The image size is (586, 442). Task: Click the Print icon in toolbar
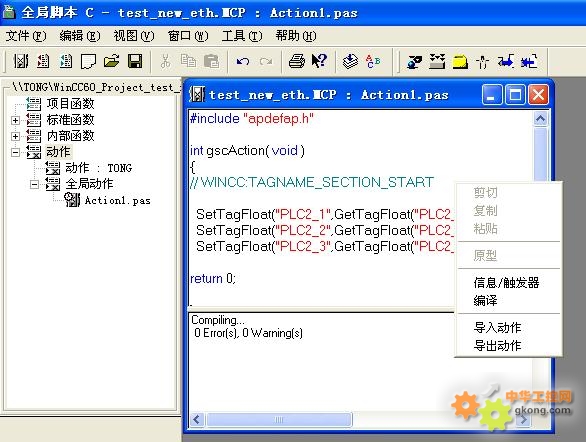[x=297, y=61]
